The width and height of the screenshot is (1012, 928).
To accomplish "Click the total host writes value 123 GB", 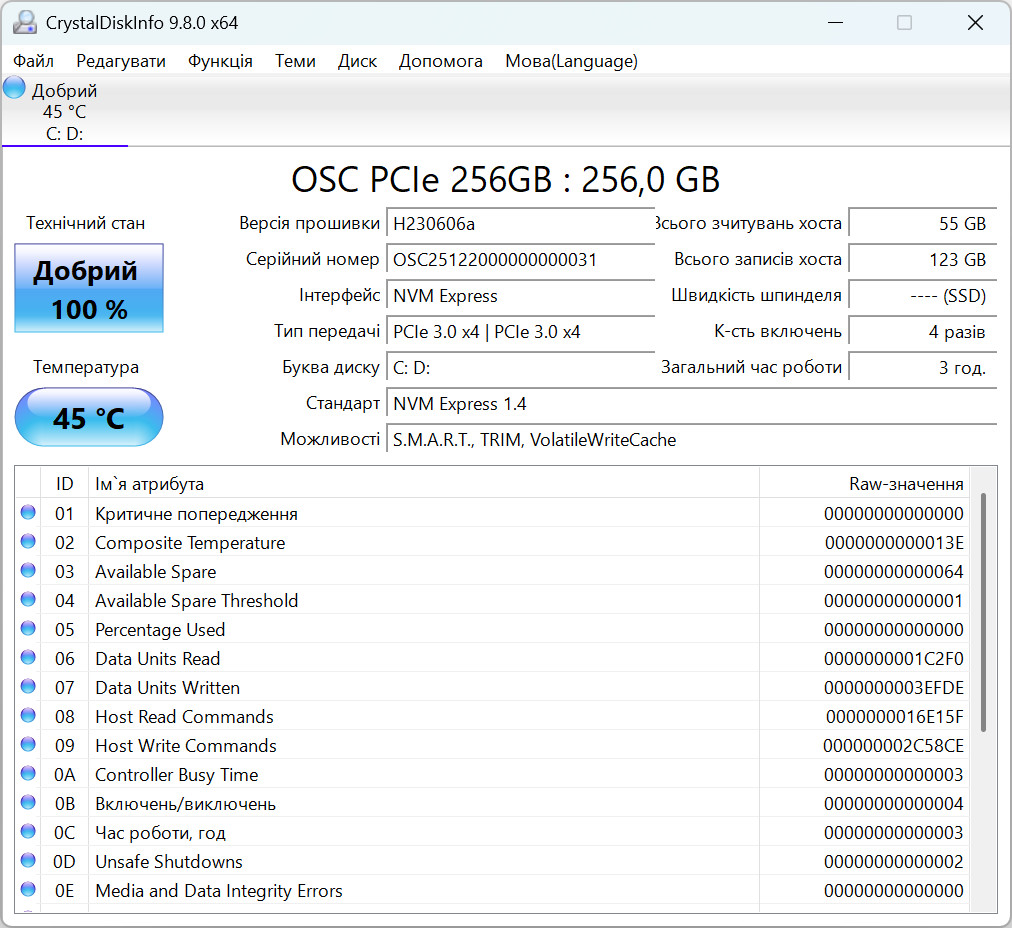I will pyautogui.click(x=923, y=260).
